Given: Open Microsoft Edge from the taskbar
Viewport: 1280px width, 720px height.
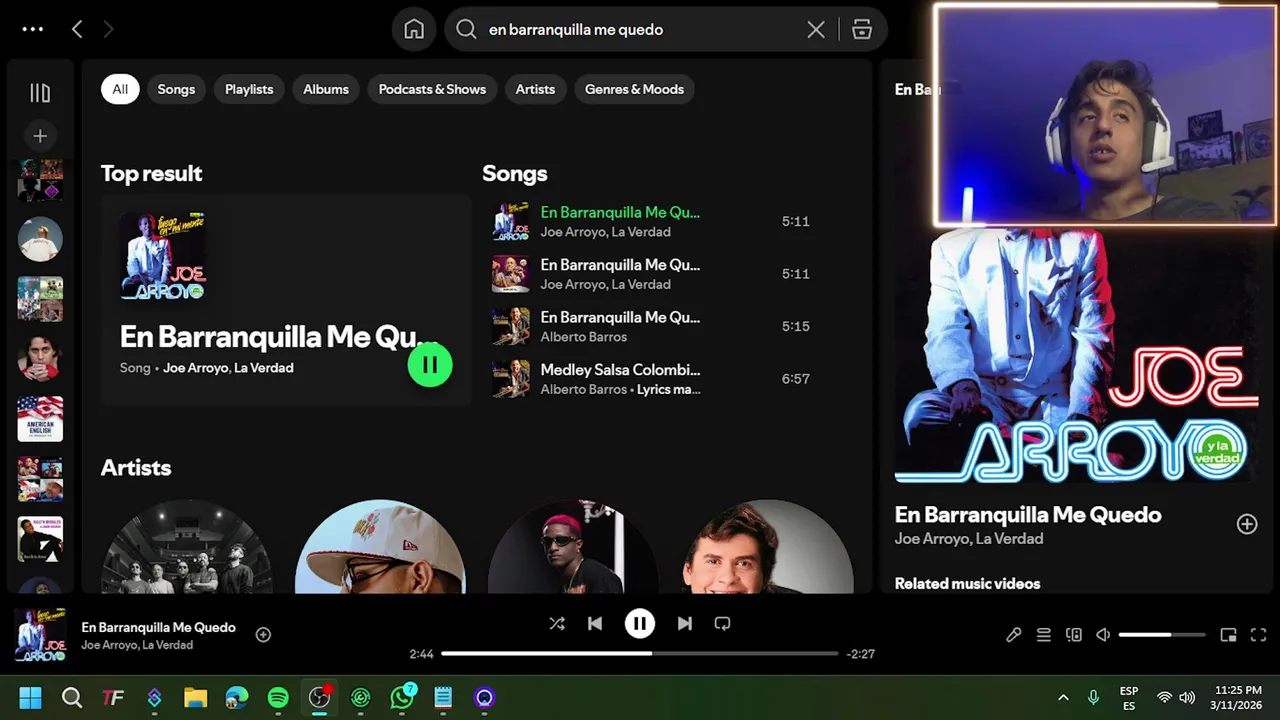Looking at the screenshot, I should coord(237,698).
